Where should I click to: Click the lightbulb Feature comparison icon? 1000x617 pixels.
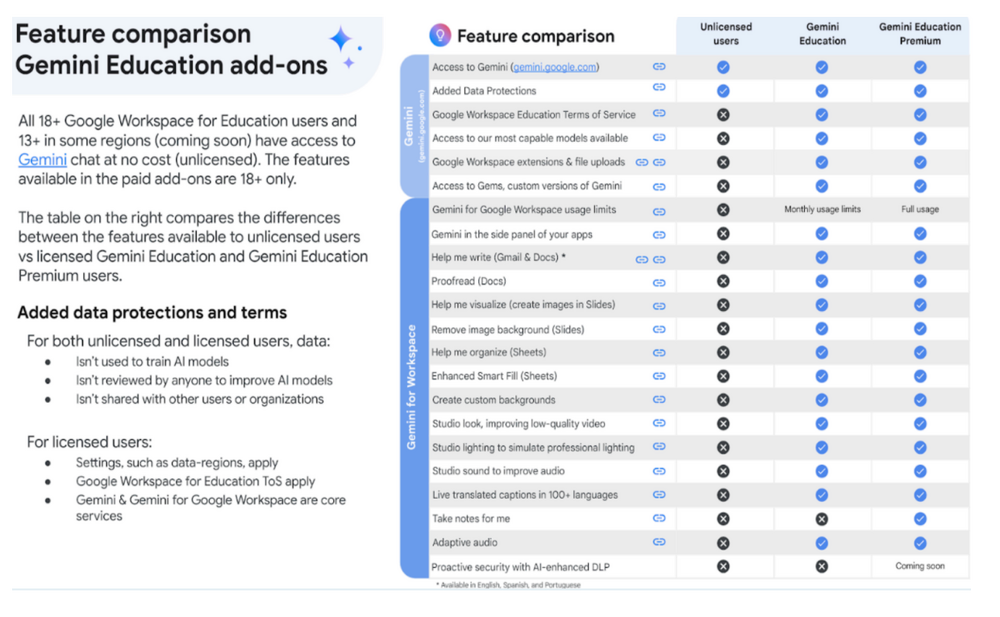[439, 35]
